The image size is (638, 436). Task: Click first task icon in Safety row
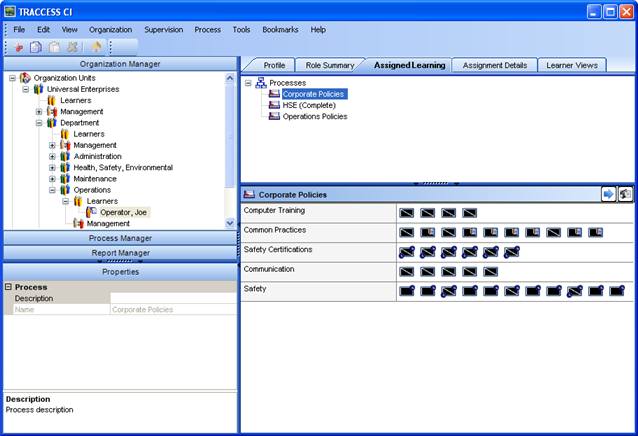(x=406, y=291)
